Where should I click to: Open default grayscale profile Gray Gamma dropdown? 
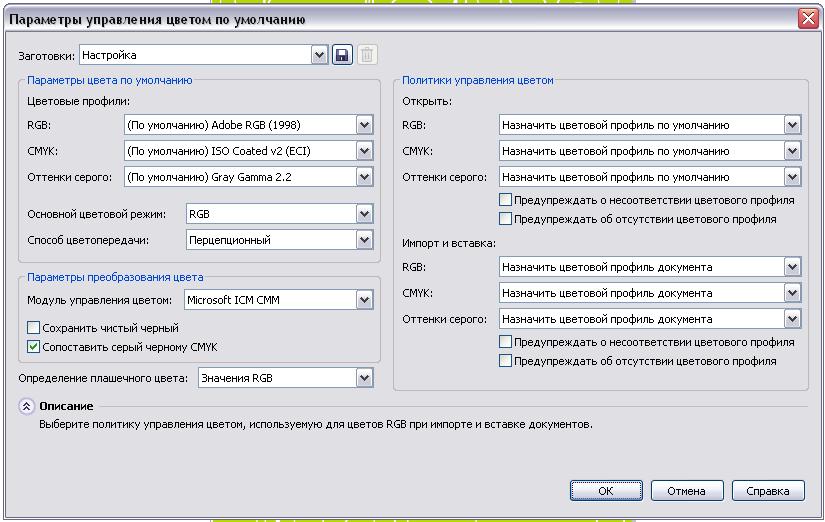249,177
